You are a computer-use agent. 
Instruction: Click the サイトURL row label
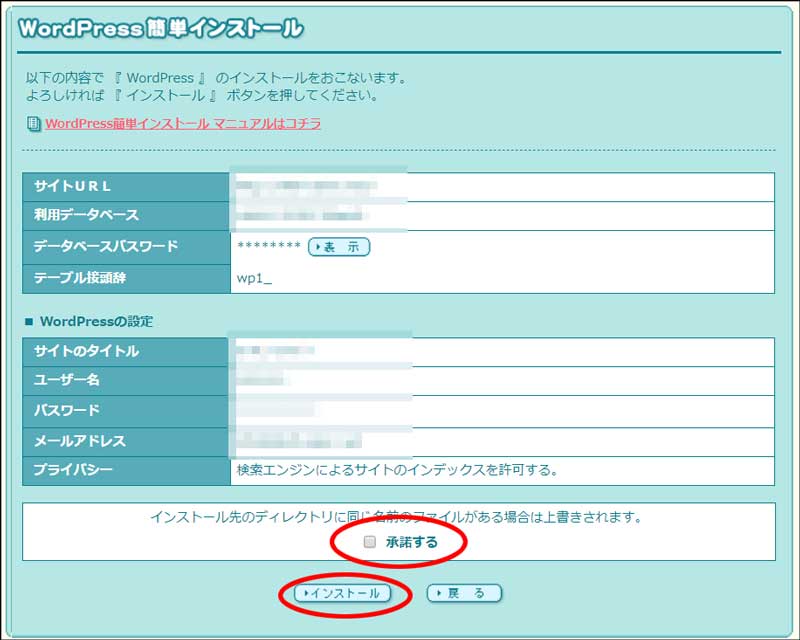coord(73,187)
